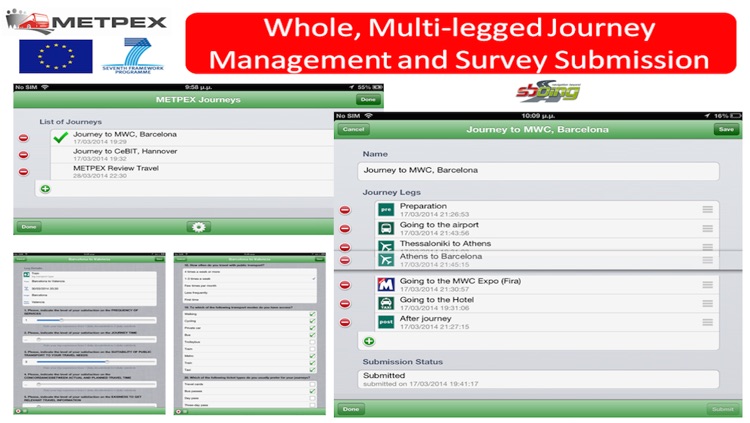Image resolution: width=750 pixels, height=423 pixels.
Task: Click the sboing logo
Action: [549, 91]
